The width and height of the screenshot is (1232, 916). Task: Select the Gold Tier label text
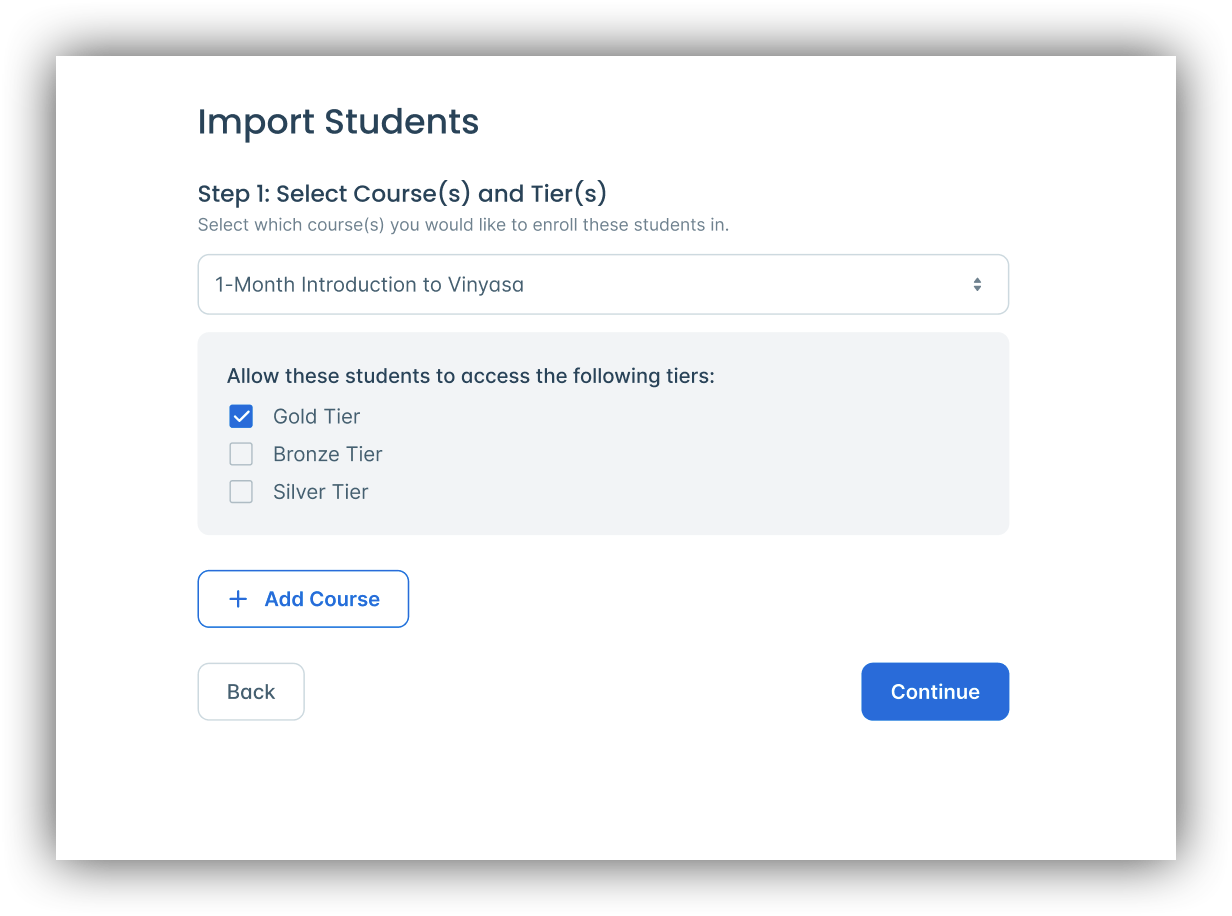point(316,416)
